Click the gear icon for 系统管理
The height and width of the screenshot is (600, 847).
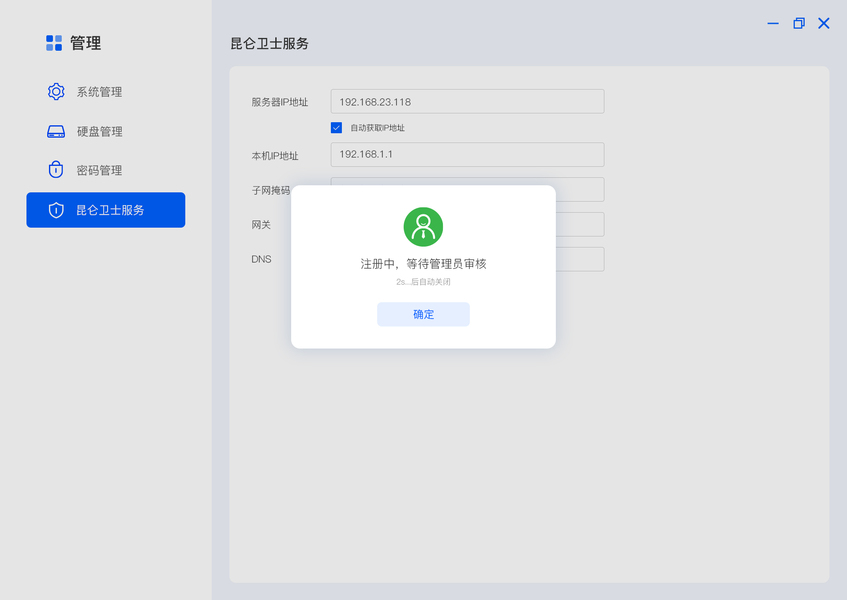pyautogui.click(x=56, y=92)
